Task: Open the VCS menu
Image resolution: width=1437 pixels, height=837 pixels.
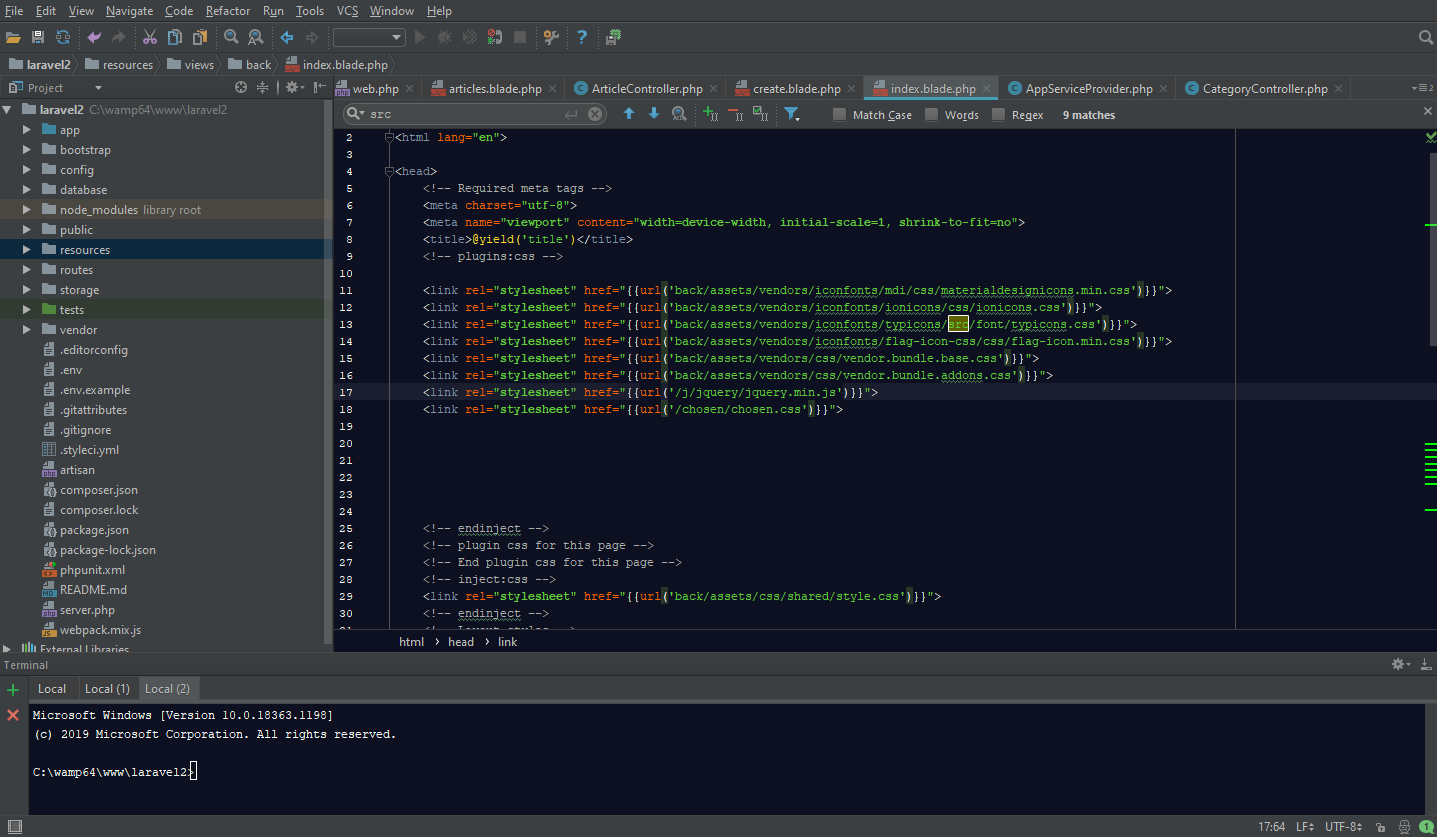Action: click(347, 10)
